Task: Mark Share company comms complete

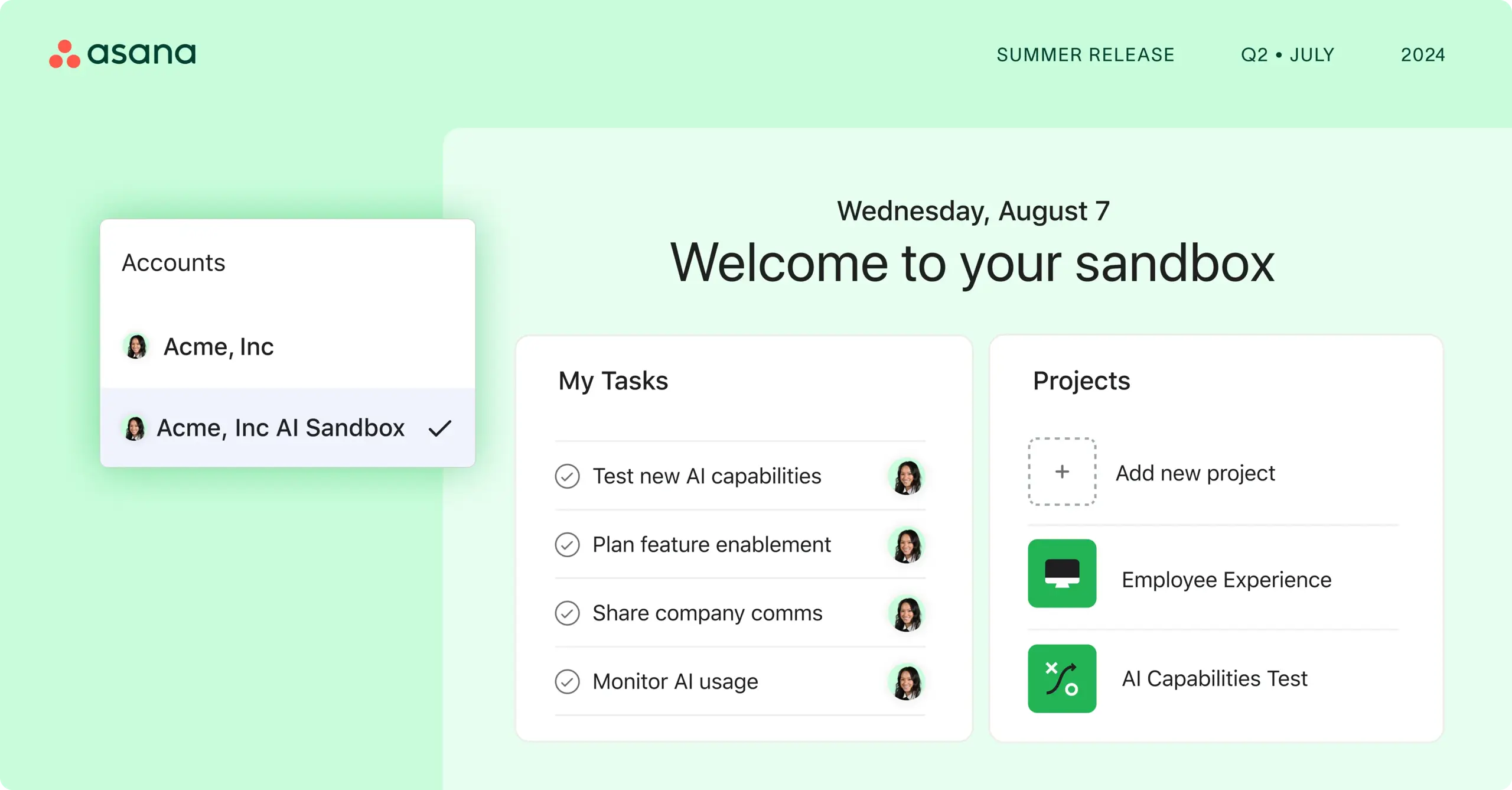Action: click(x=567, y=613)
